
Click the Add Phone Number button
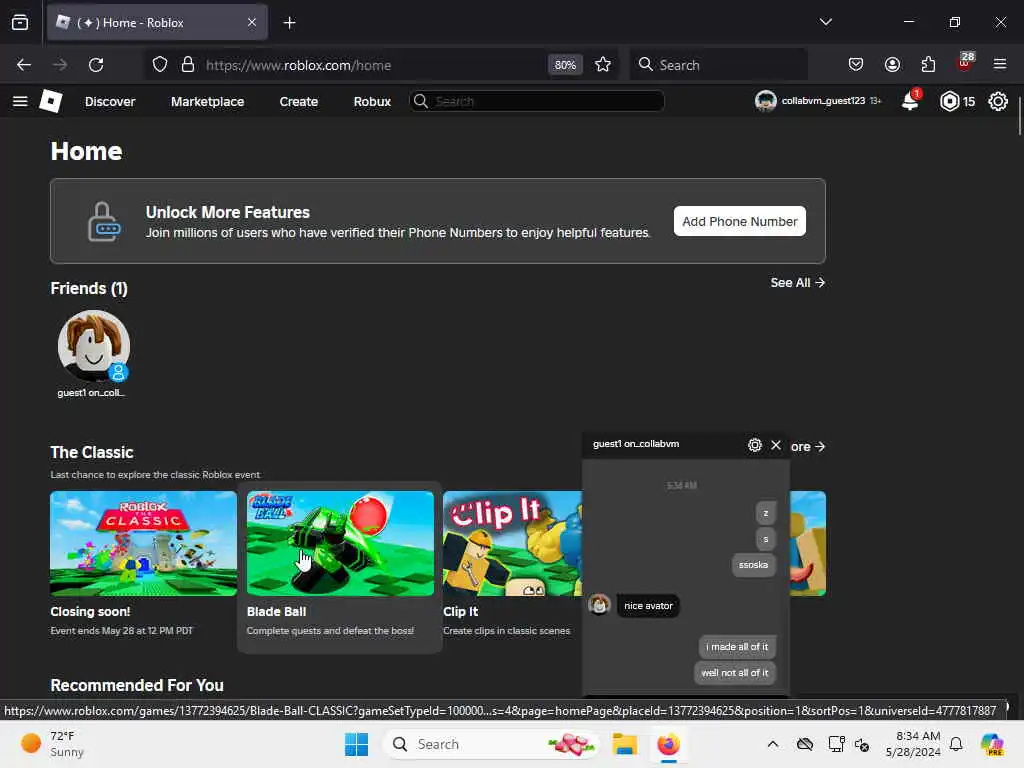tap(740, 221)
